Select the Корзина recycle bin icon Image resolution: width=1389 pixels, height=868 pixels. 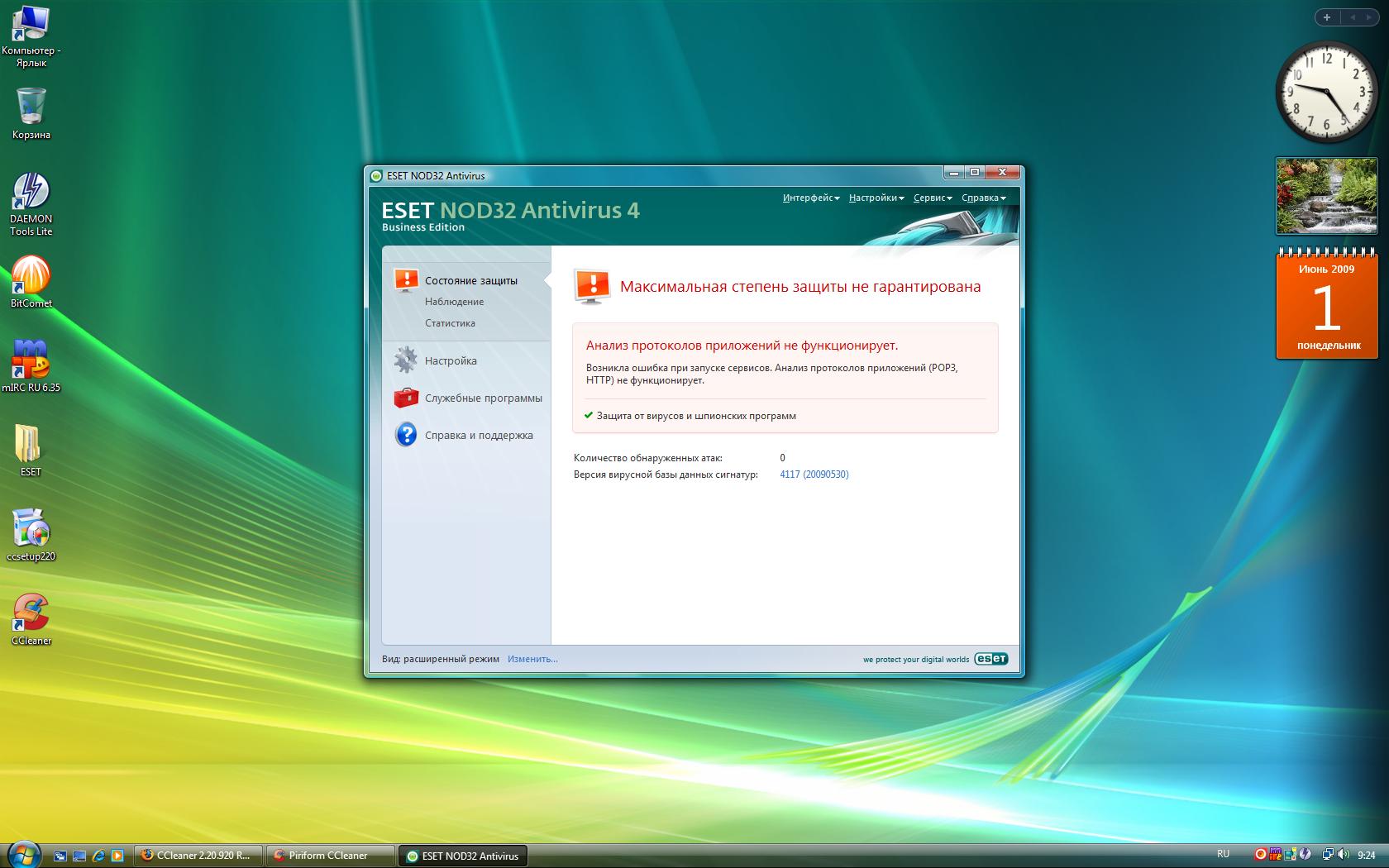[x=31, y=113]
